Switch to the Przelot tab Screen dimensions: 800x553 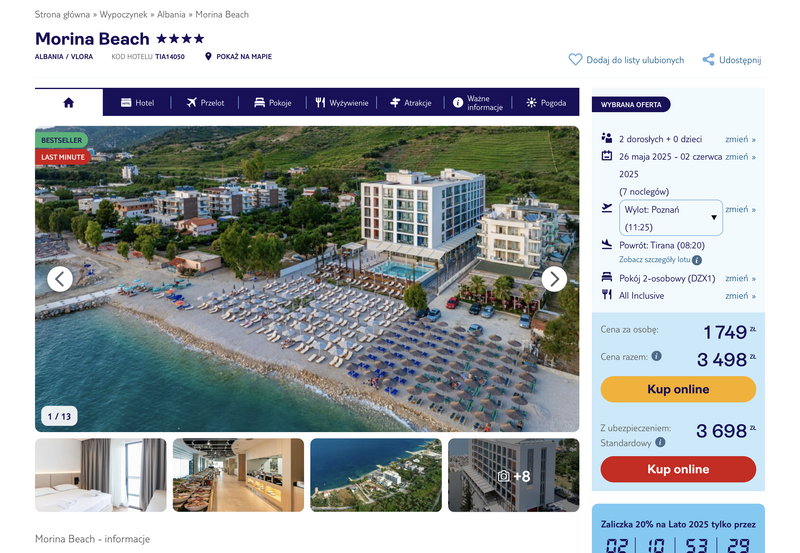point(205,103)
